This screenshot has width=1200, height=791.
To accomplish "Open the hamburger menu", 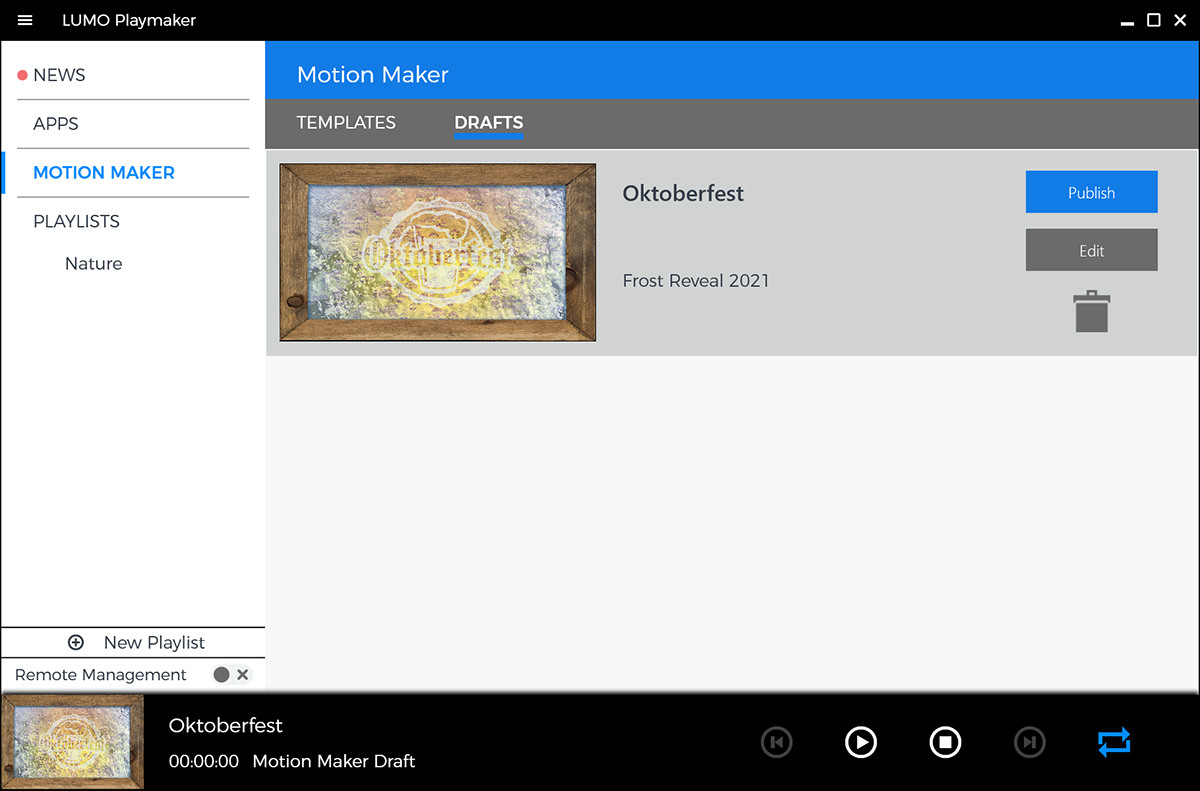I will 25,20.
